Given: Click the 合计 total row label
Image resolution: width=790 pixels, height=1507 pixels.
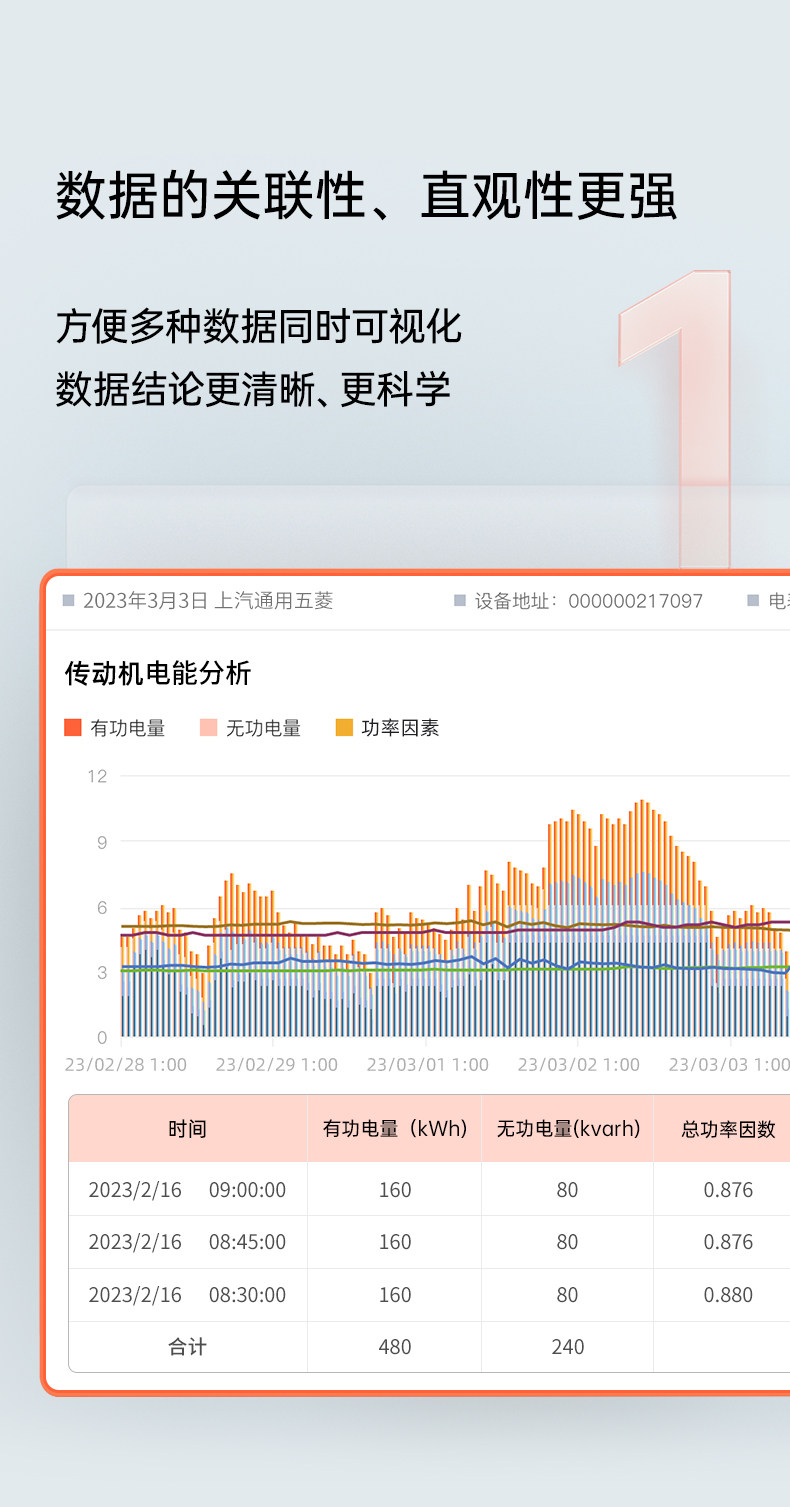Looking at the screenshot, I should pyautogui.click(x=188, y=1347).
